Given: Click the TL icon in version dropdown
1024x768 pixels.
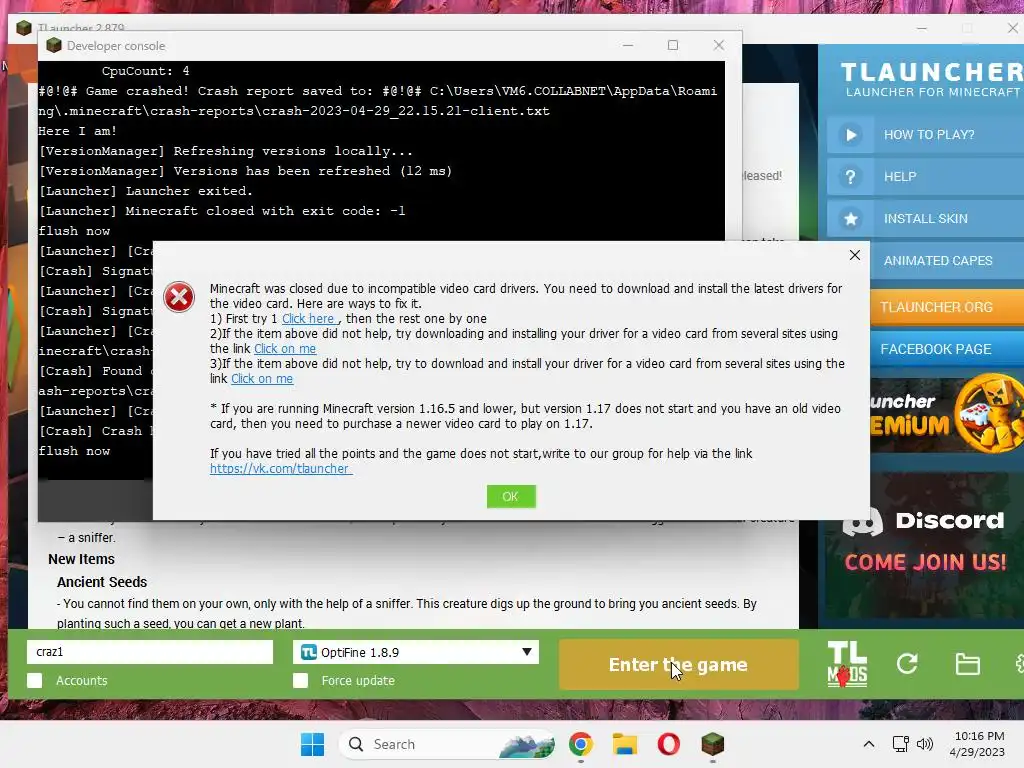Looking at the screenshot, I should coord(308,652).
